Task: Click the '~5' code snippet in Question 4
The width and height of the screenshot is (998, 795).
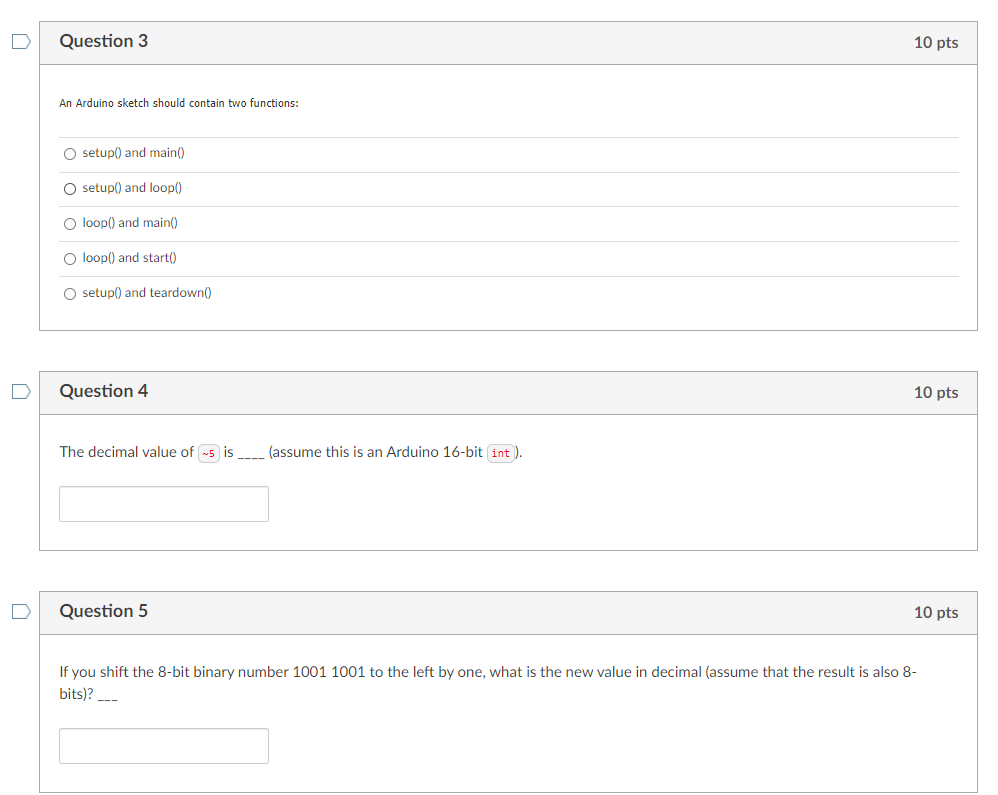Action: (x=209, y=453)
